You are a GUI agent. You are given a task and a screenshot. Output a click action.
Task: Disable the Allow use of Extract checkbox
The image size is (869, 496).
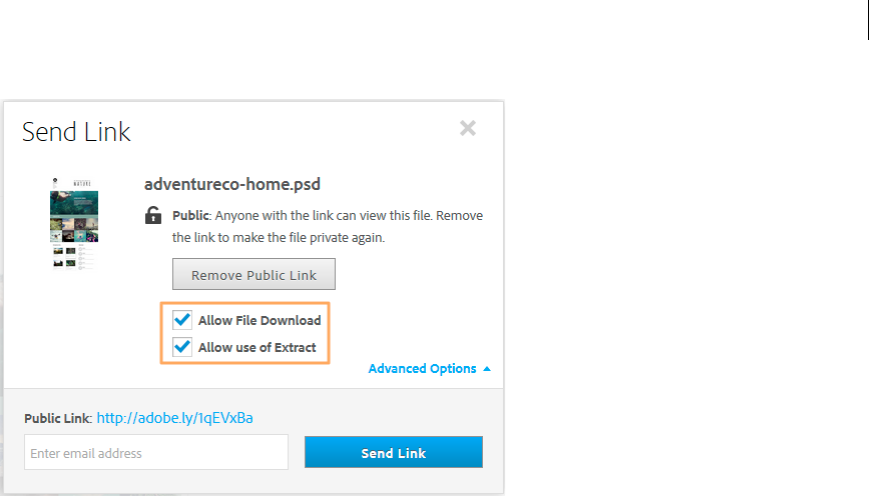click(x=182, y=347)
